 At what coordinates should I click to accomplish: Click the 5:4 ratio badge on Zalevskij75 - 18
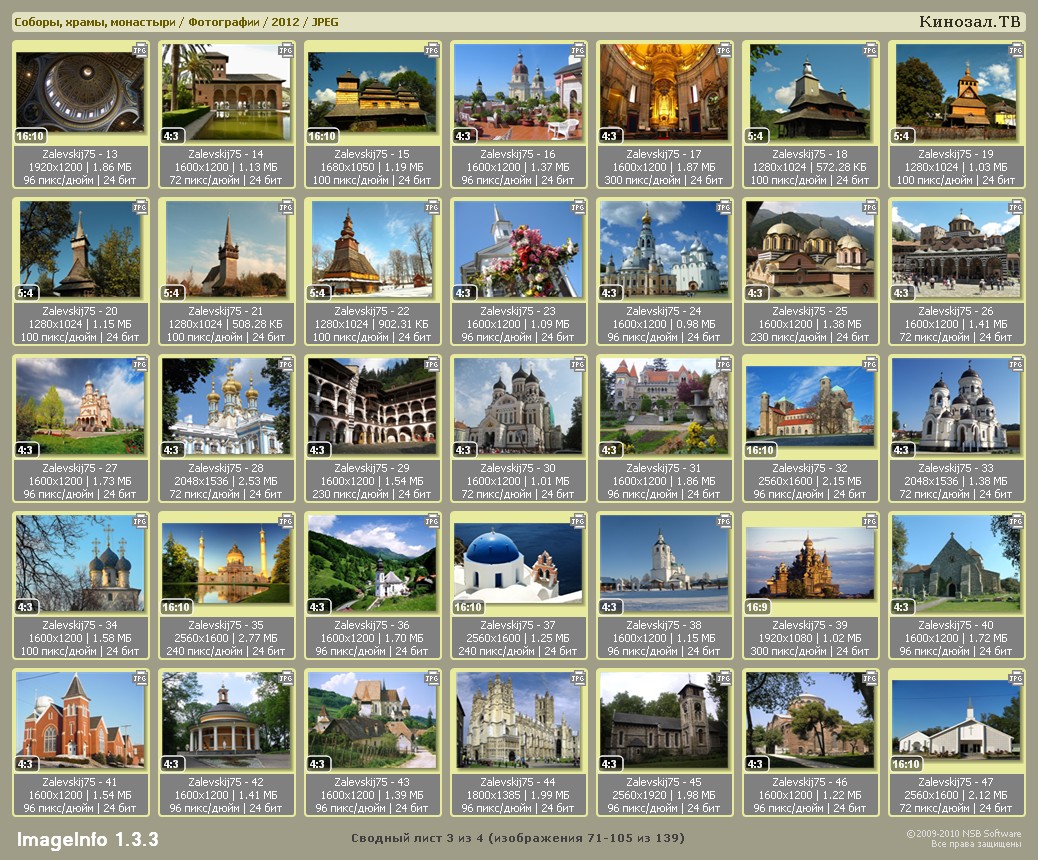pos(757,136)
